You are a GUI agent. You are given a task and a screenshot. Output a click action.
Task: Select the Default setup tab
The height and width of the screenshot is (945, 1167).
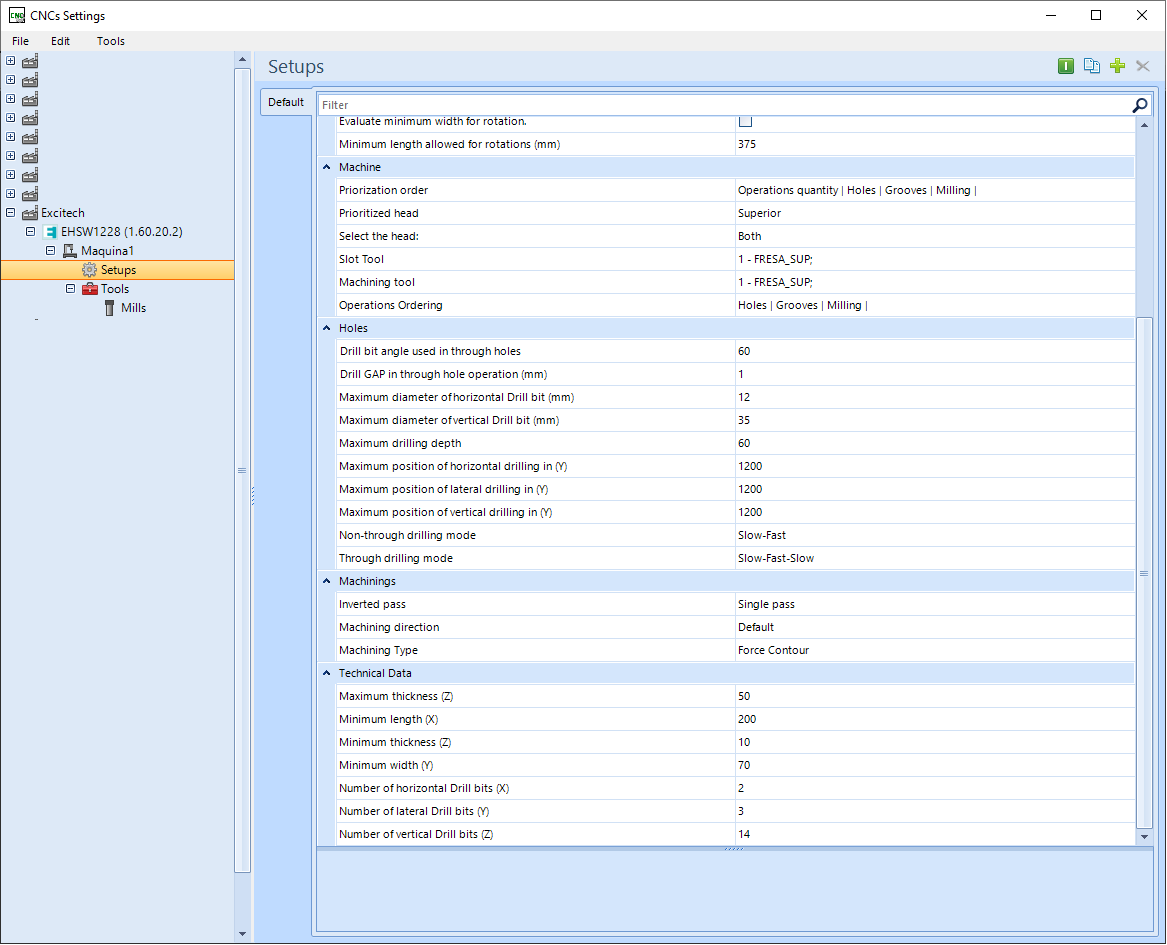(x=286, y=102)
